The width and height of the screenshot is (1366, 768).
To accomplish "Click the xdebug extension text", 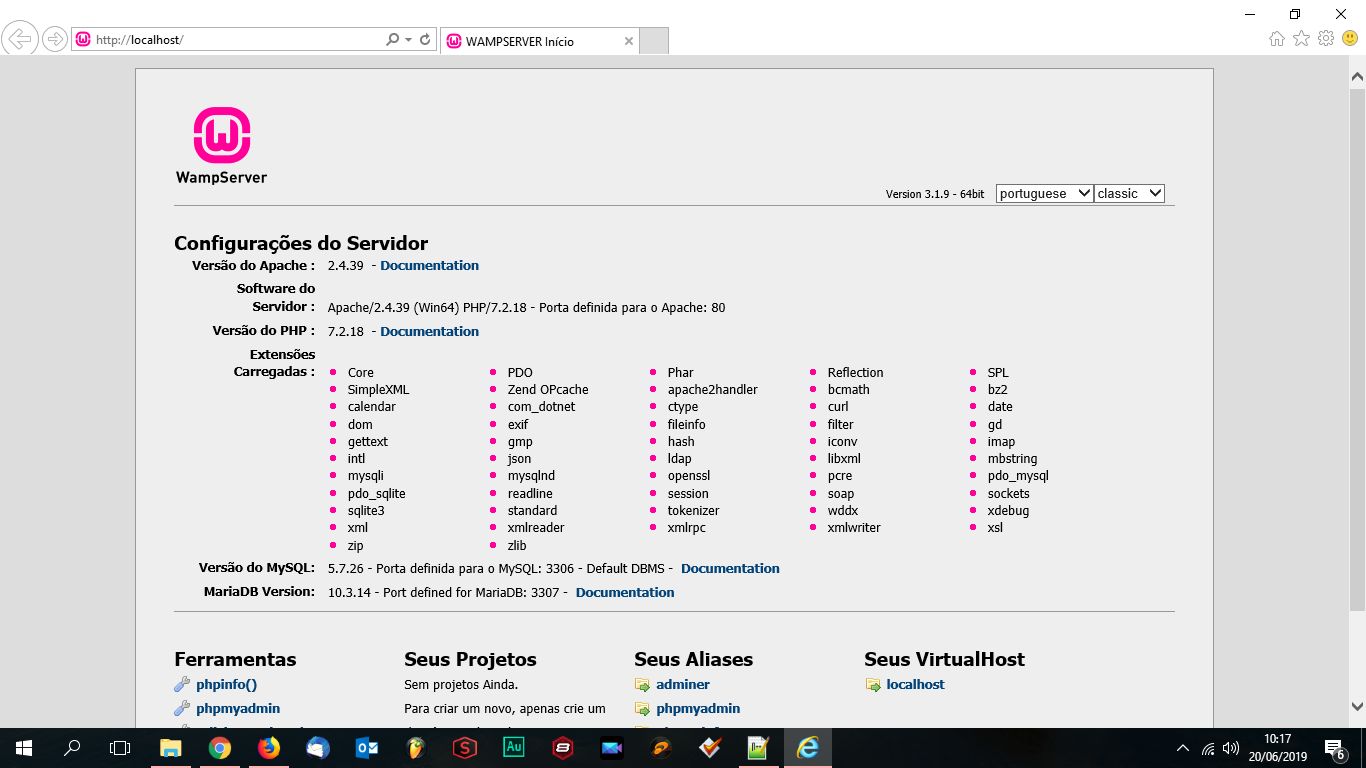I will click(1008, 511).
